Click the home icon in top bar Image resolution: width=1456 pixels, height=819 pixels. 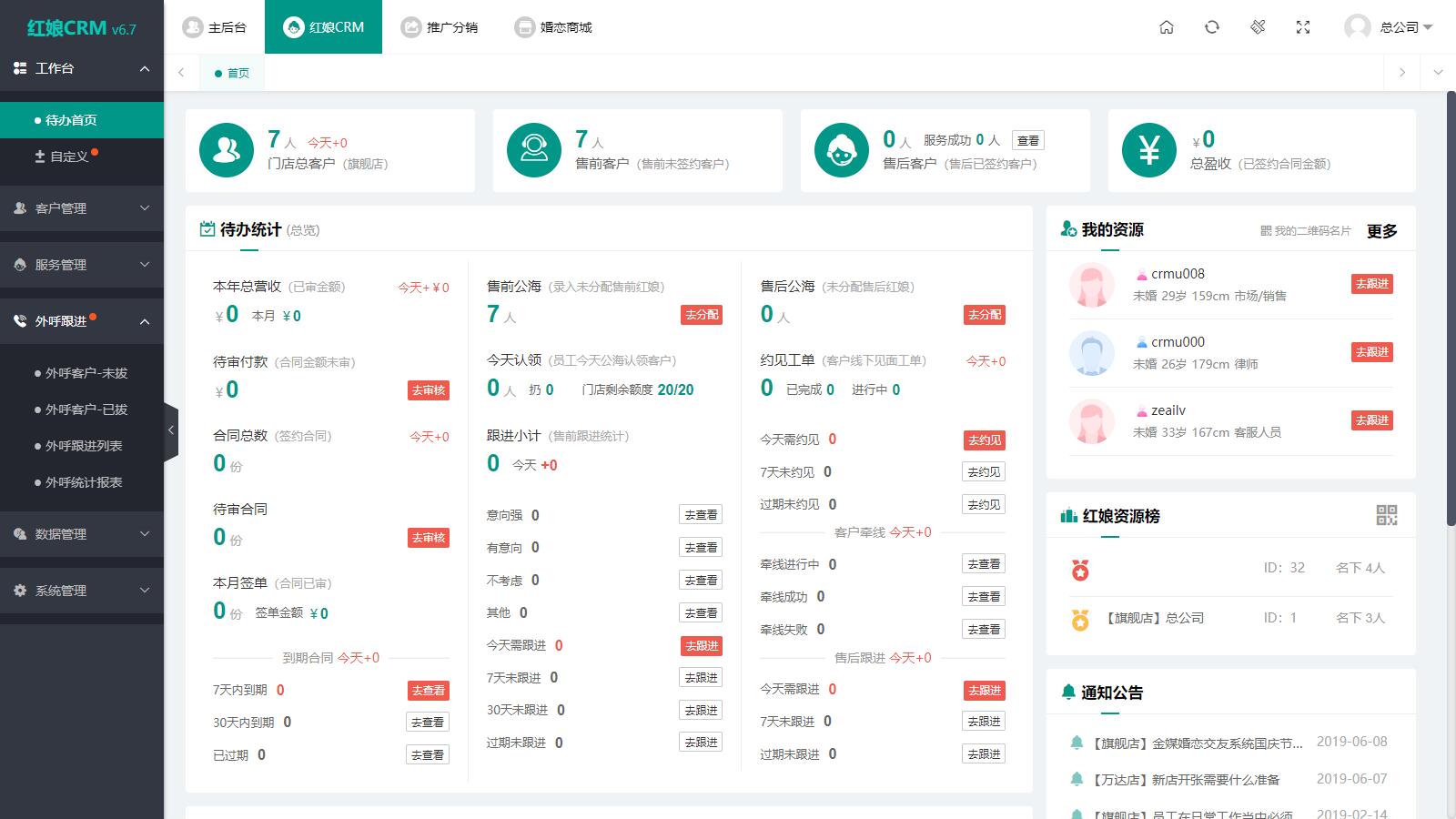(x=1167, y=27)
